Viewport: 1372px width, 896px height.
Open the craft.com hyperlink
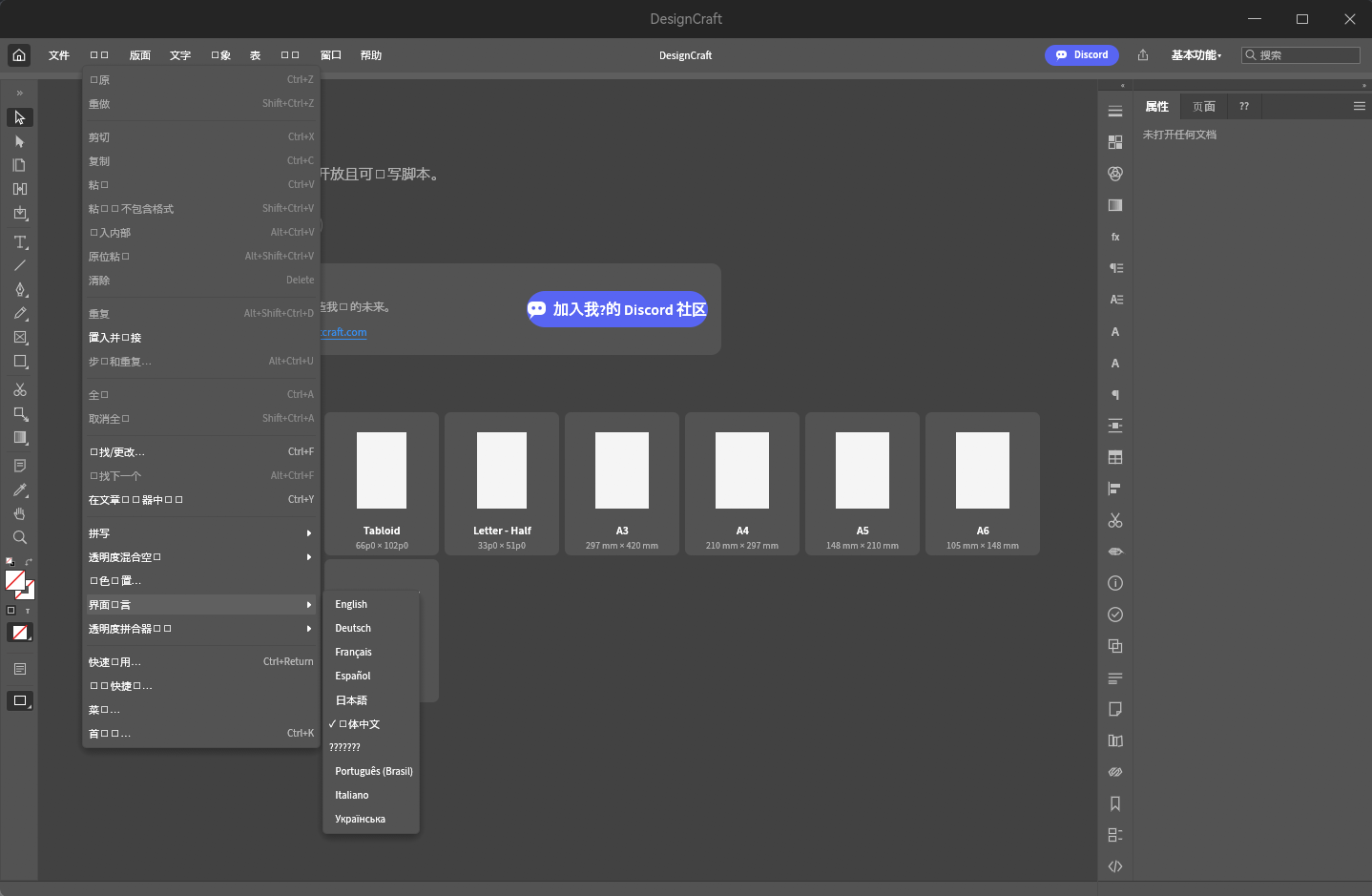(x=343, y=332)
